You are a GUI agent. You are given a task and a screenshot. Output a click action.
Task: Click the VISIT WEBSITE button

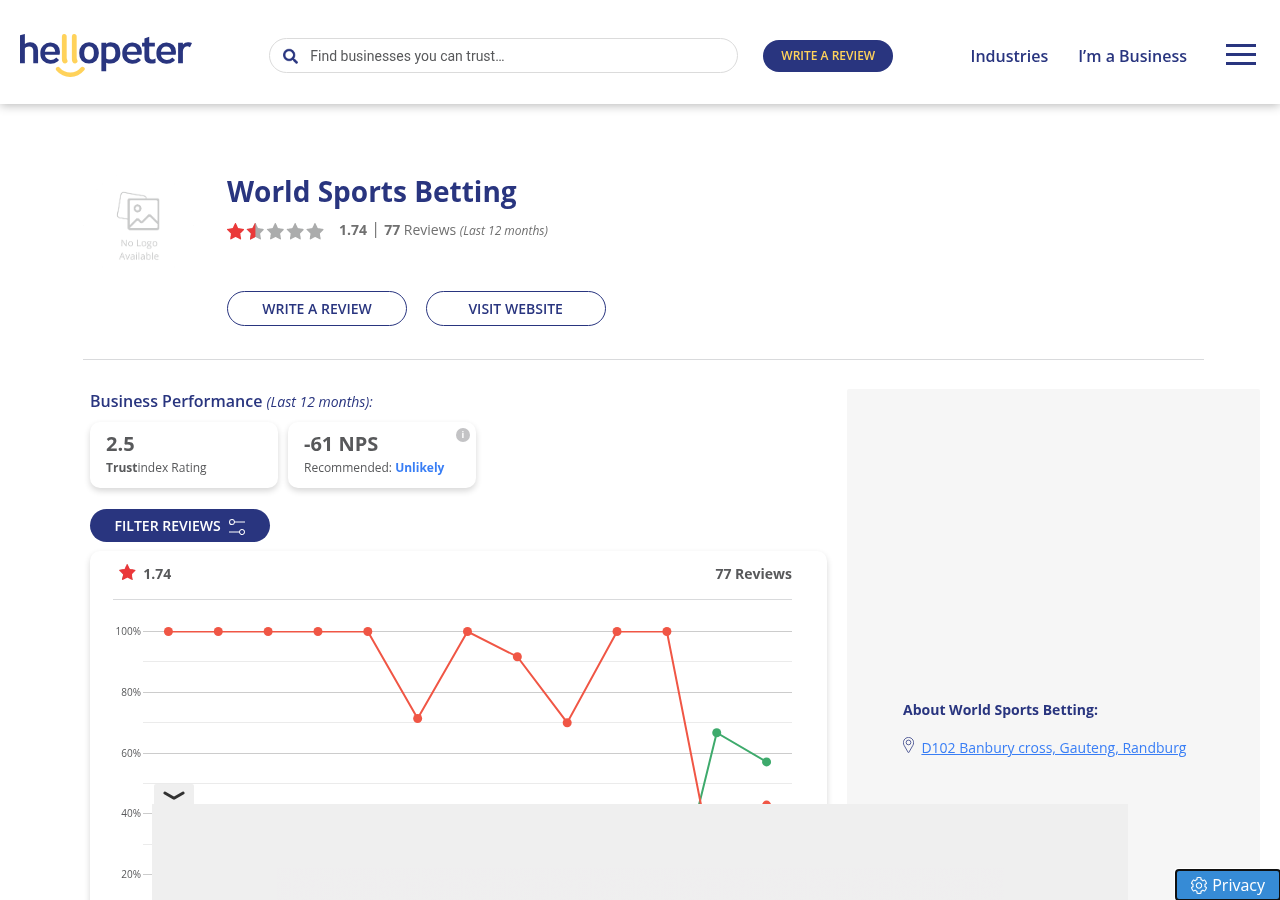click(516, 309)
